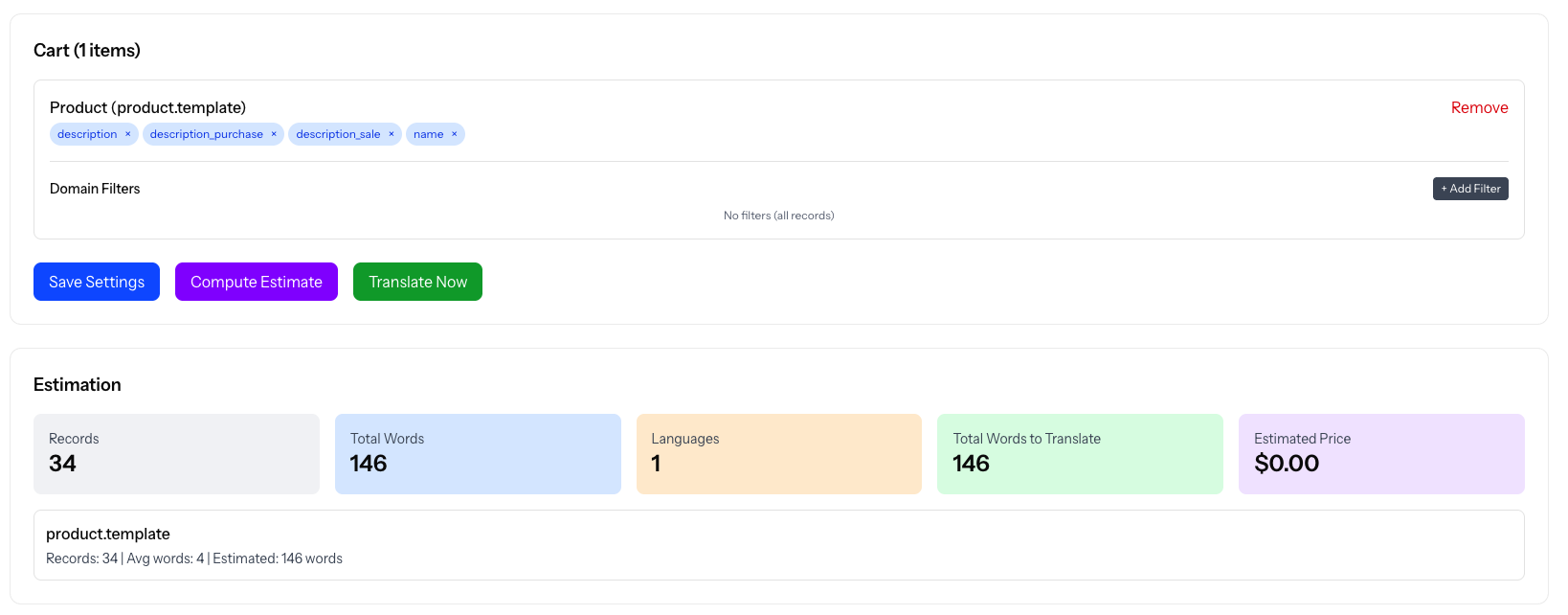Click the Records summary card
The image size is (1568, 615).
pyautogui.click(x=176, y=454)
